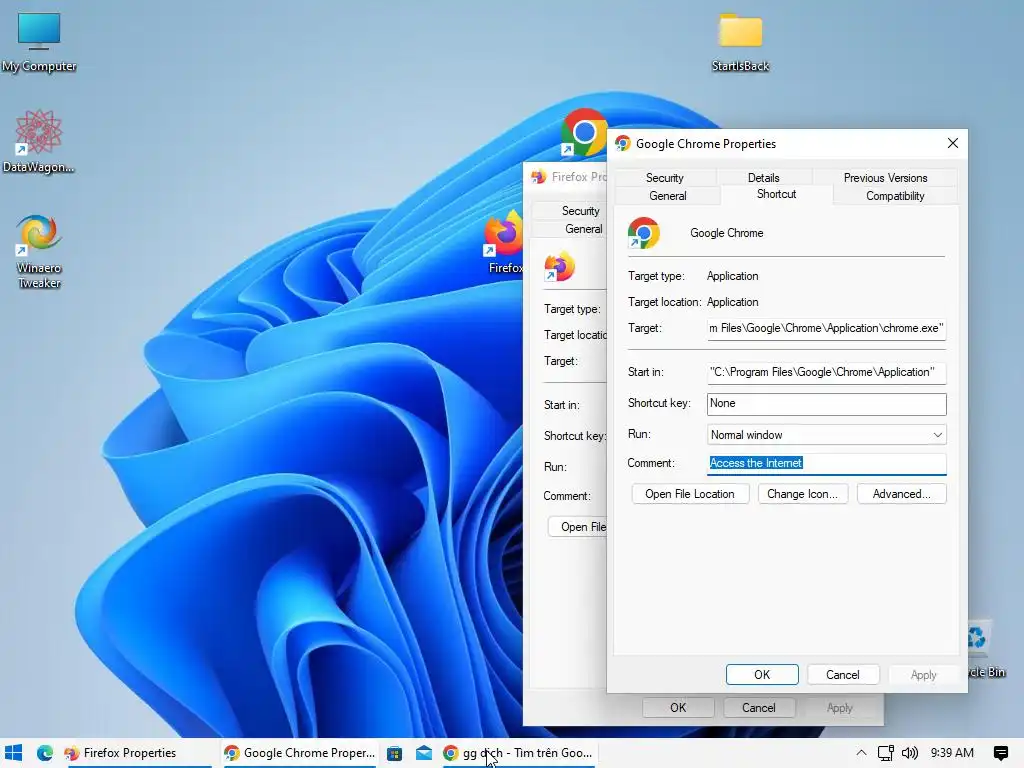Select the Google Chrome desktop shortcut icon
This screenshot has width=1024, height=768.
coord(583,133)
